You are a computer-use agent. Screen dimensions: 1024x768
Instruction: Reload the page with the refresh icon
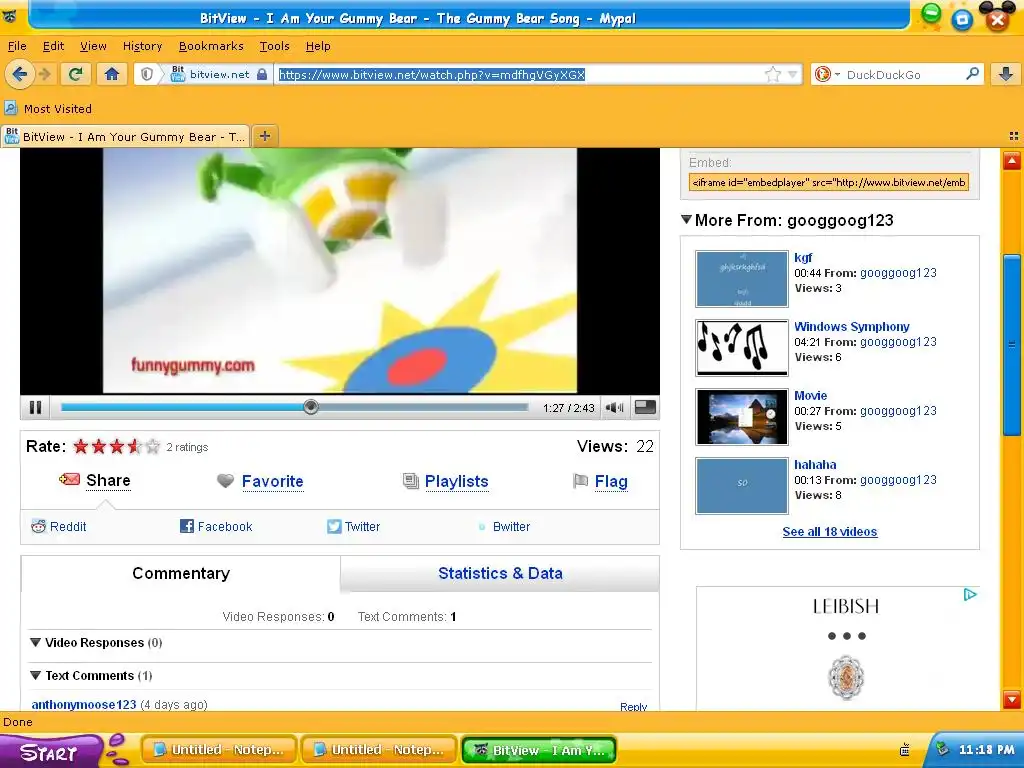[x=76, y=74]
